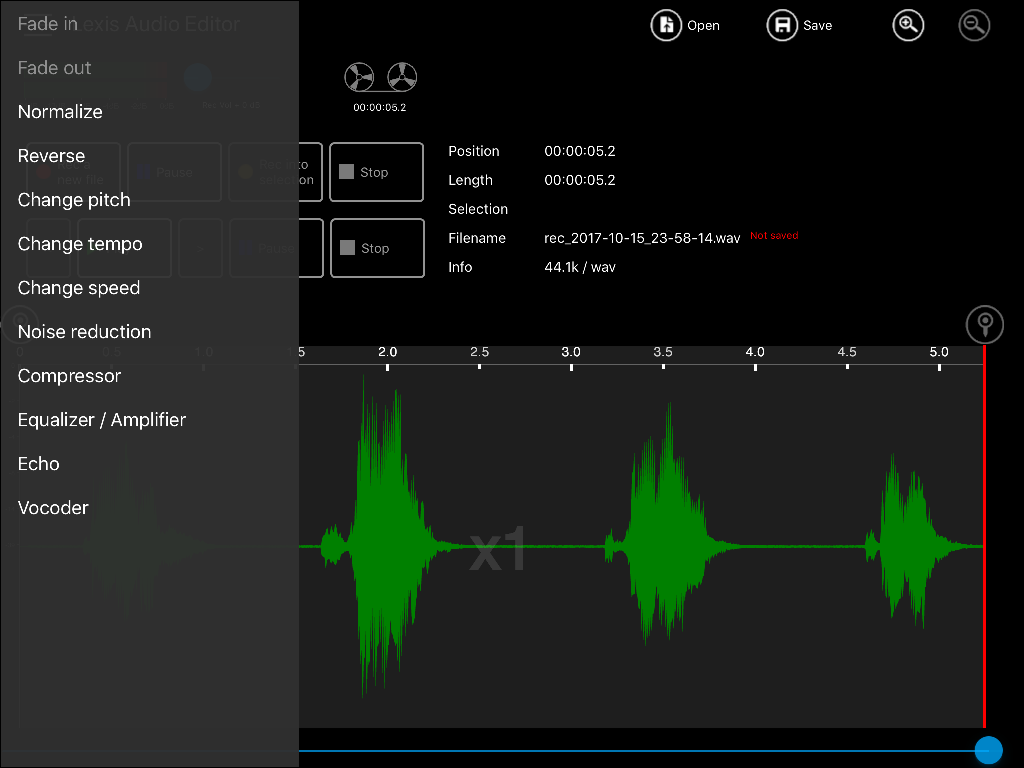Click the 2.0 mark on the ruler
Image resolution: width=1024 pixels, height=768 pixels.
click(x=387, y=352)
